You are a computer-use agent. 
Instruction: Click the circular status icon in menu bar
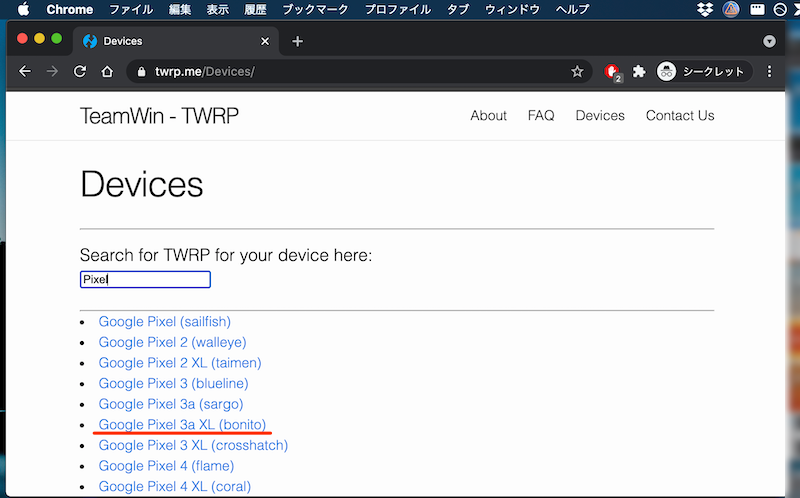(780, 9)
